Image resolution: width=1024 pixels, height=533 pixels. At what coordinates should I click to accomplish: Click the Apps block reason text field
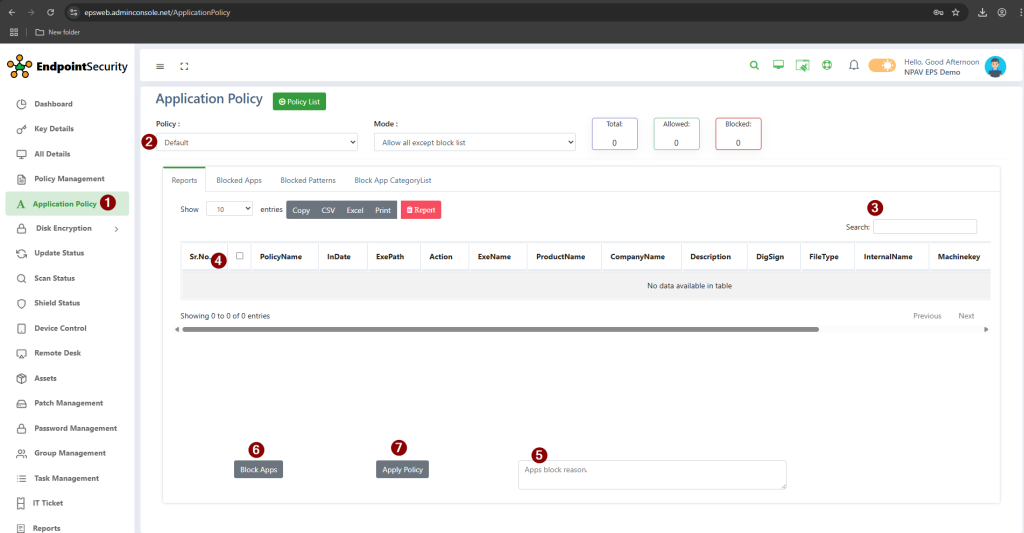[651, 474]
